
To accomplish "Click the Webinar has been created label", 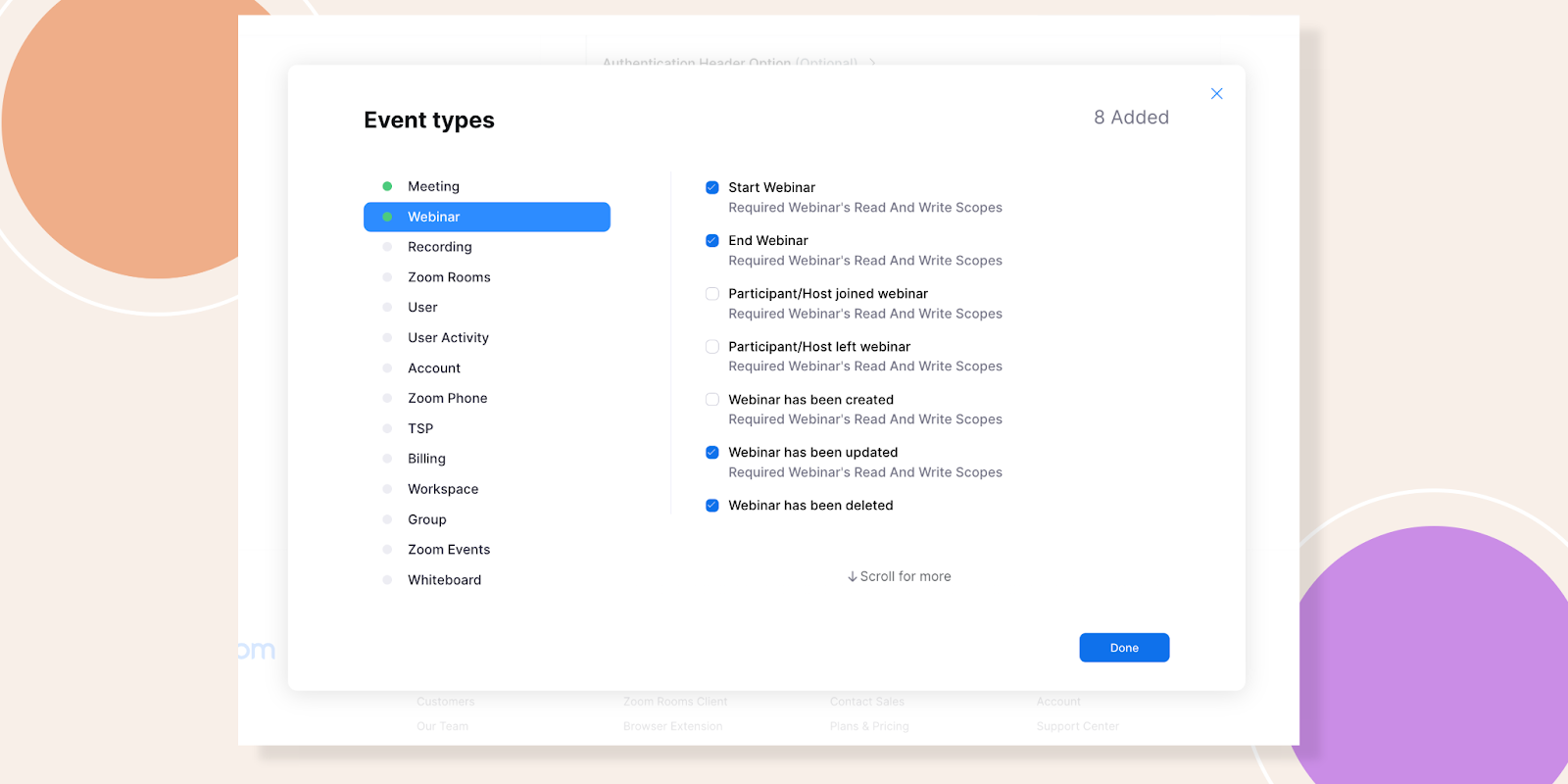I will pyautogui.click(x=810, y=400).
